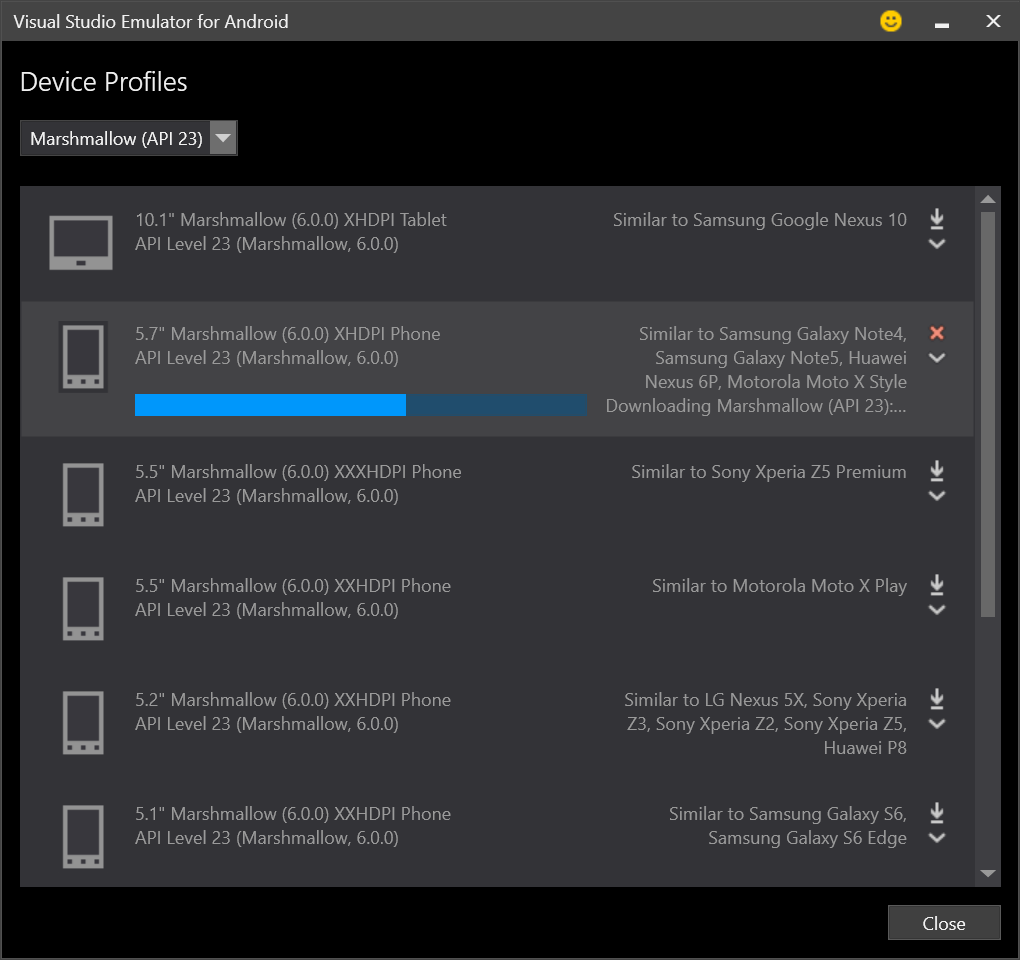Open the Marshmallow (API 23) platform dropdown
Viewport: 1020px width, 960px height.
coord(128,139)
